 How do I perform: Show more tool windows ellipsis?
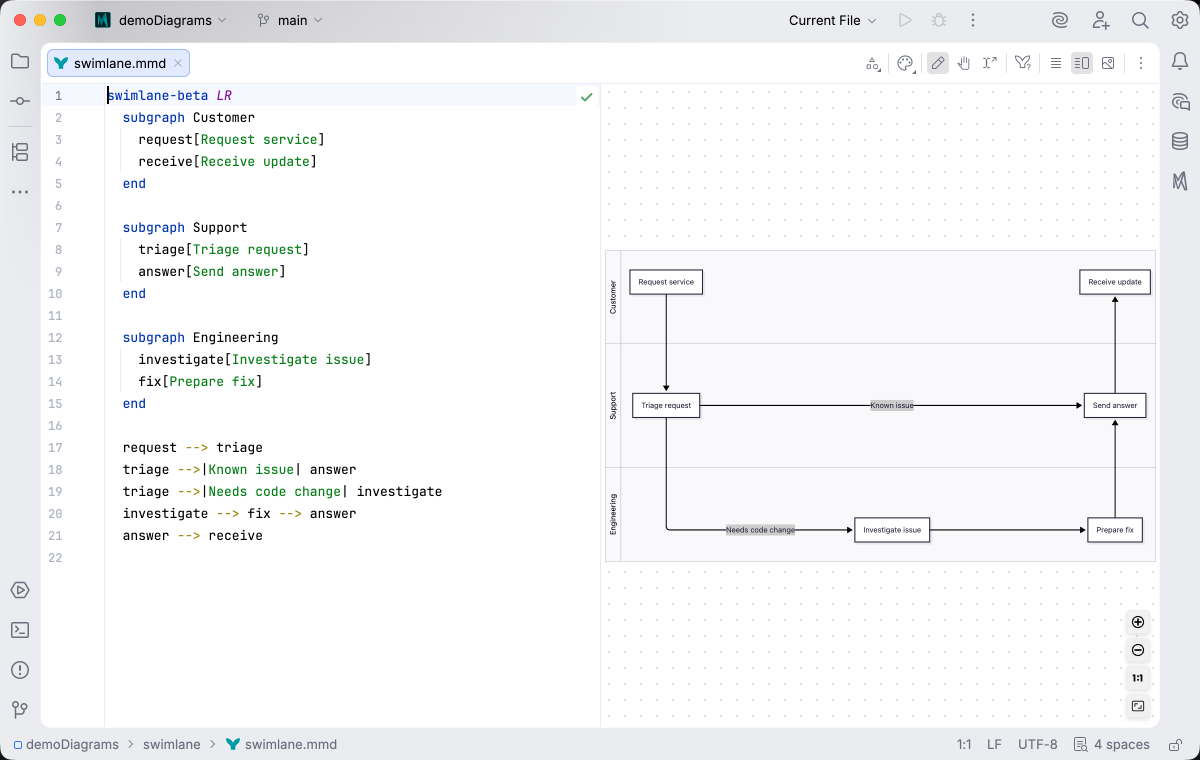click(20, 192)
